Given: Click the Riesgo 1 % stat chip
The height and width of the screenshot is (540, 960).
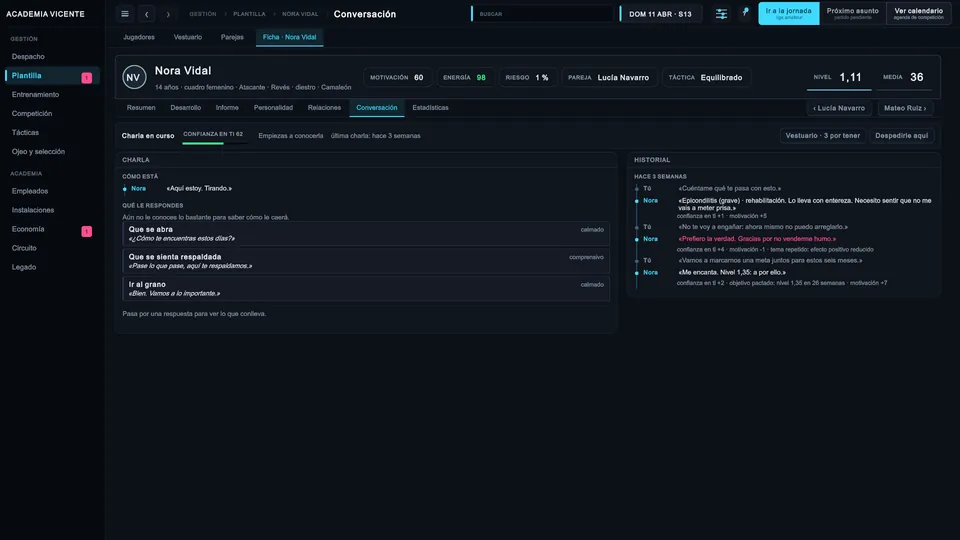Looking at the screenshot, I should pos(527,78).
